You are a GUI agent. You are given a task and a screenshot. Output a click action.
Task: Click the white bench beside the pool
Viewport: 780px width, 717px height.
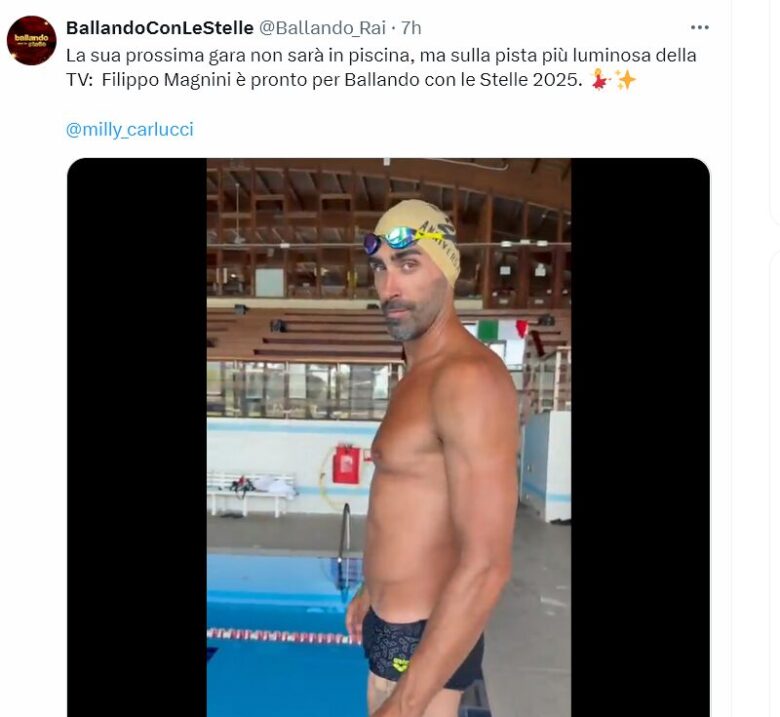click(x=251, y=493)
